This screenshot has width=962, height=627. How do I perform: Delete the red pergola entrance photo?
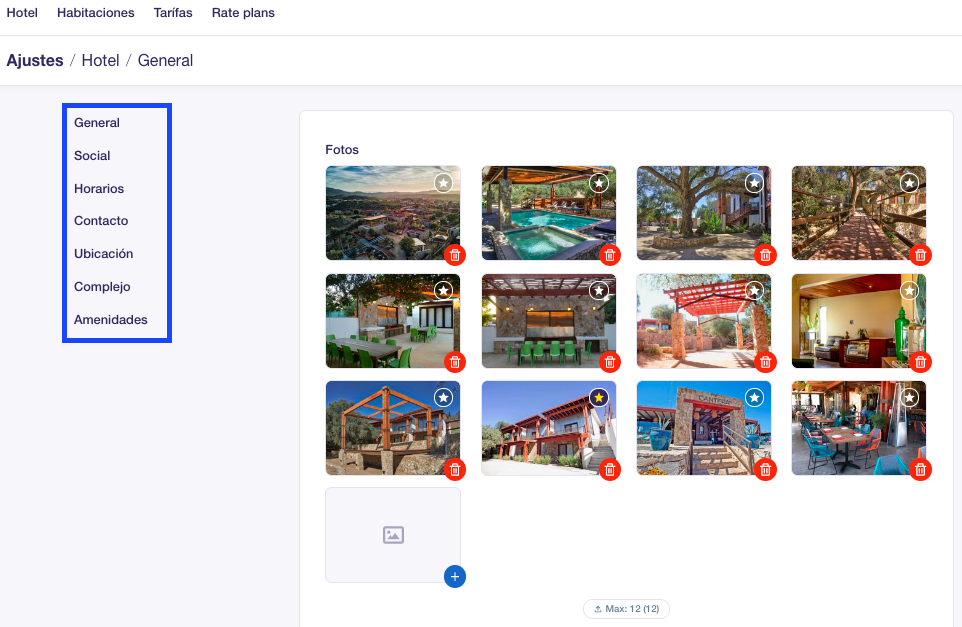pyautogui.click(x=765, y=363)
